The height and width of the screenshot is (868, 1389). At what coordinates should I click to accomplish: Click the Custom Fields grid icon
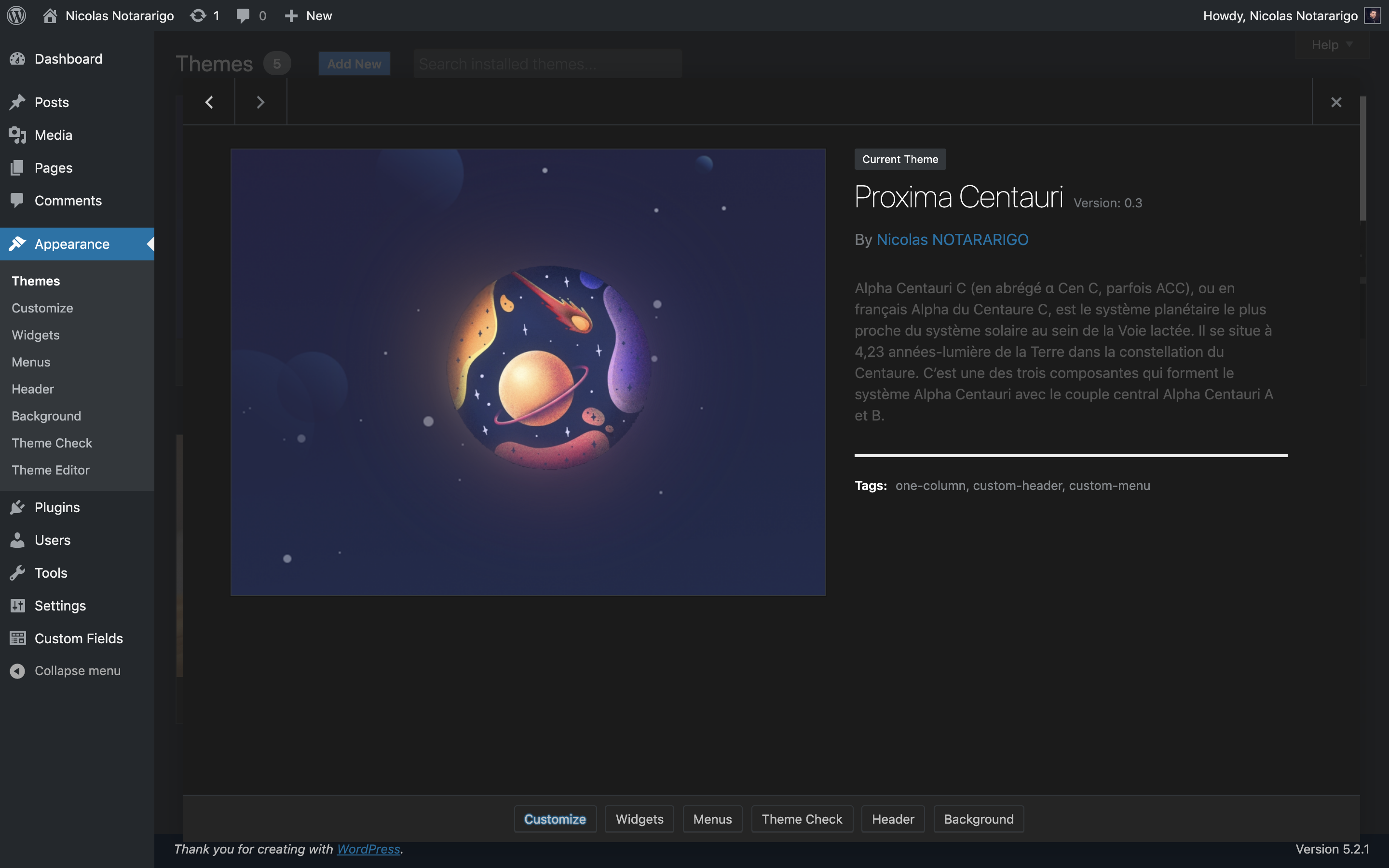(x=18, y=638)
